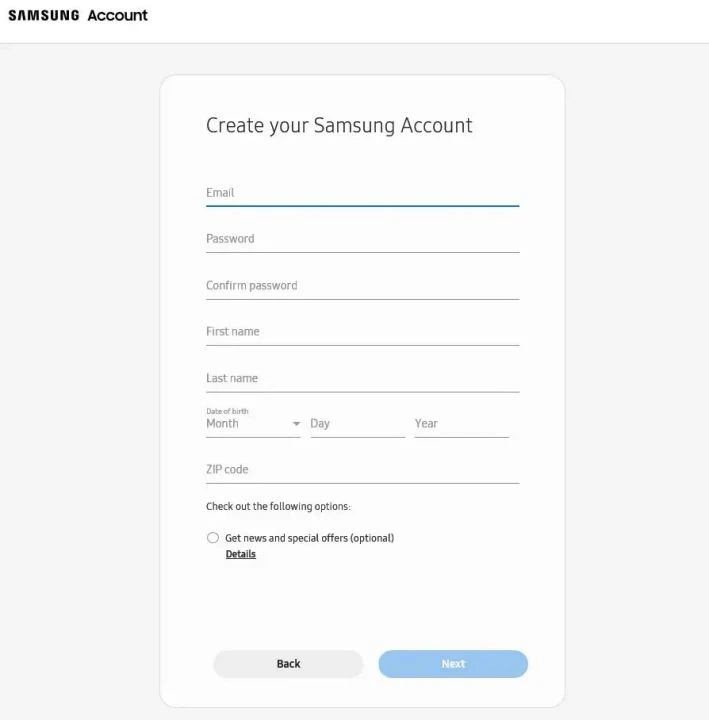This screenshot has width=709, height=720.
Task: Click the news and special offers label text
Action: [x=309, y=538]
